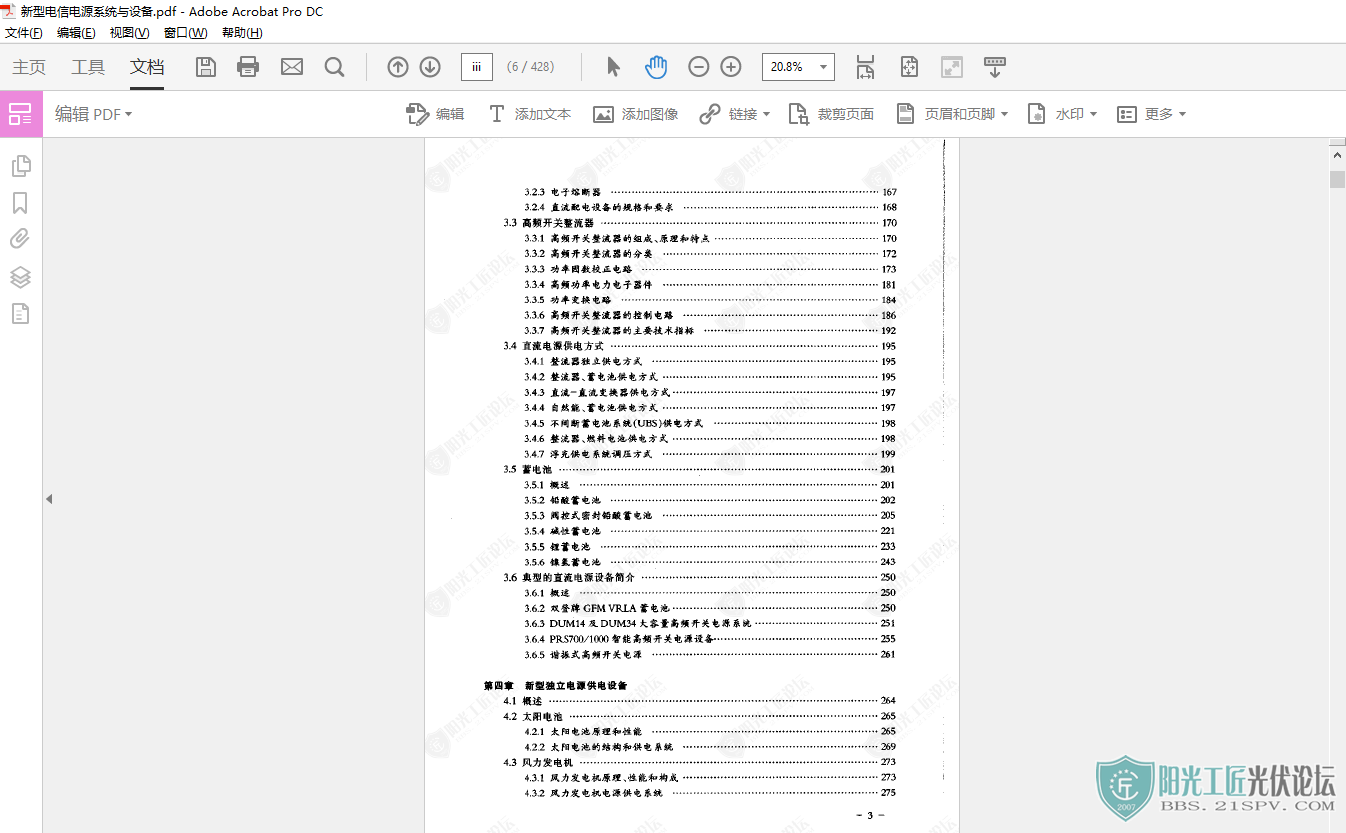Click 添加图像 add image tool
The image size is (1346, 833).
click(635, 114)
